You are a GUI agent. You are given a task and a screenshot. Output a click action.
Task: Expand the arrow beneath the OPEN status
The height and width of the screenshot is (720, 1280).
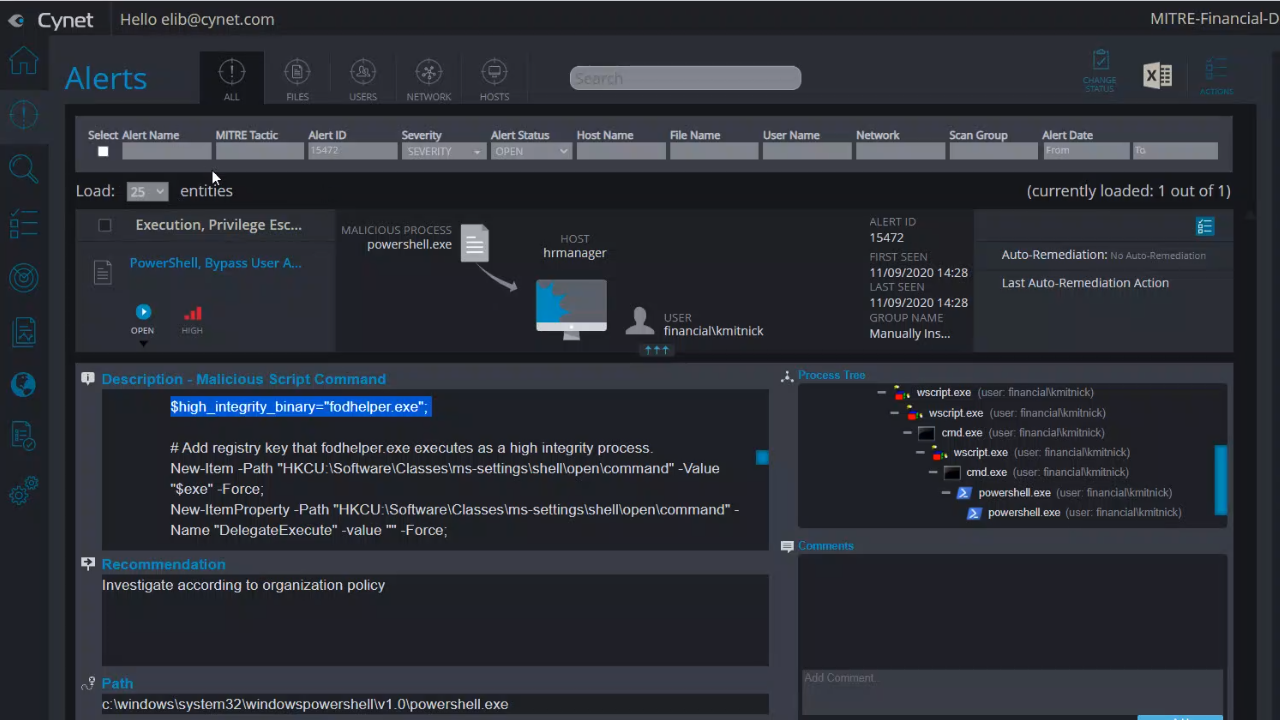pos(143,343)
